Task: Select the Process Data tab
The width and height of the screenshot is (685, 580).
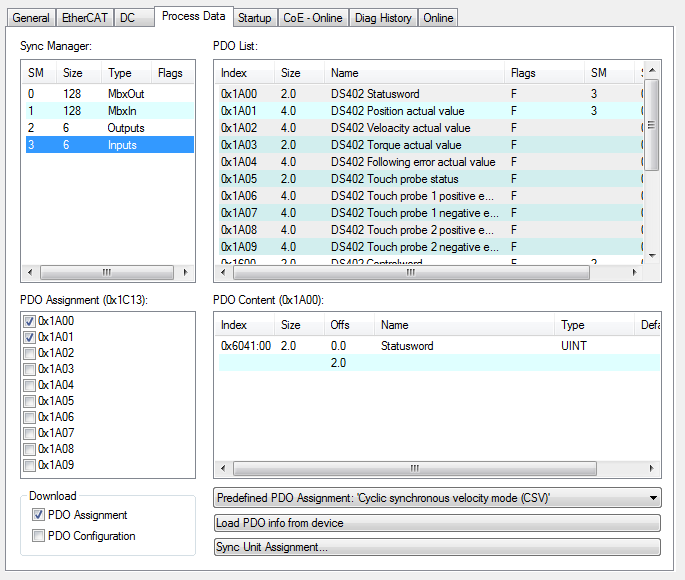Action: pyautogui.click(x=194, y=16)
